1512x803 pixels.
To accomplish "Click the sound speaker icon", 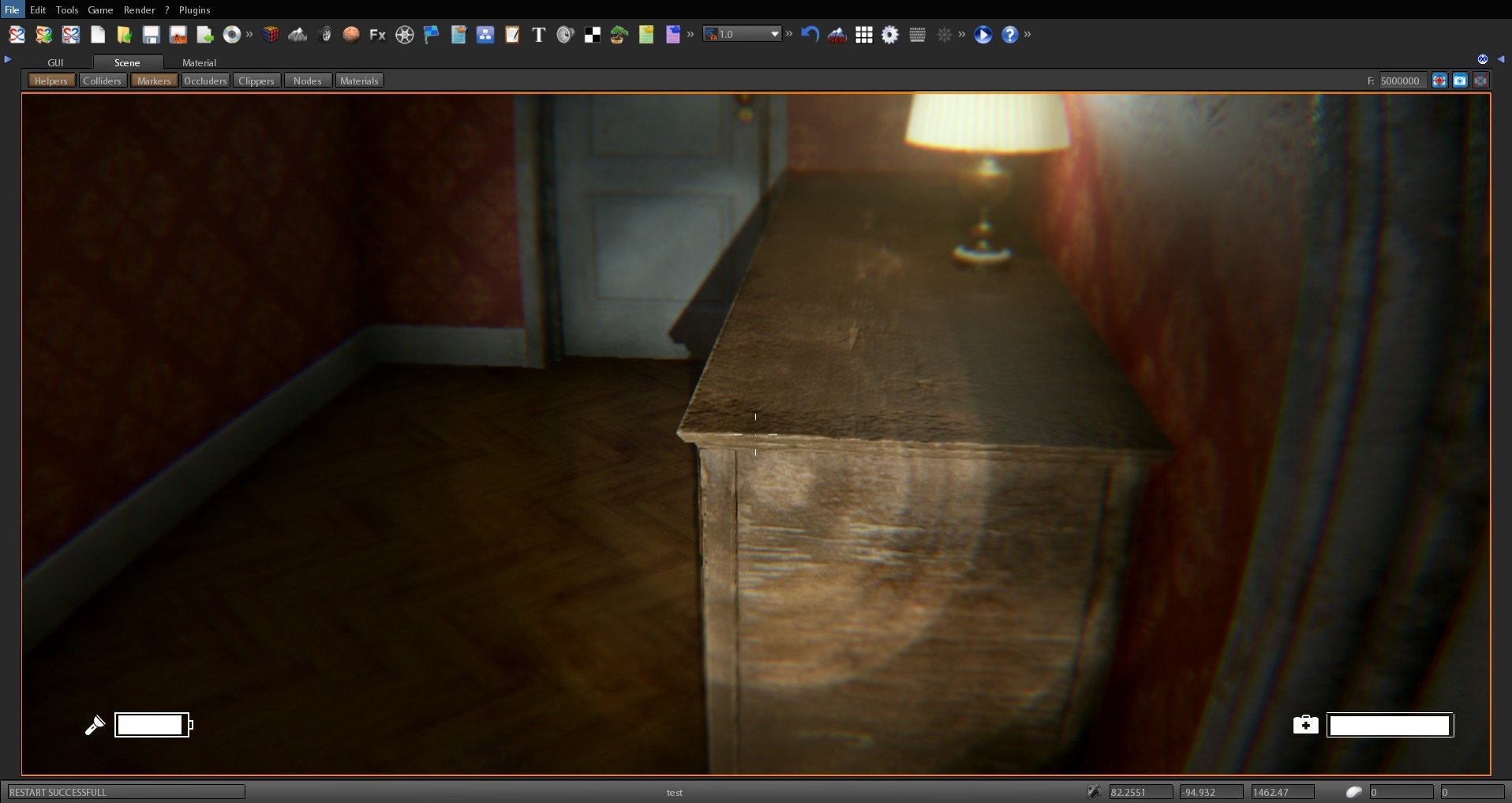I will pos(566,35).
